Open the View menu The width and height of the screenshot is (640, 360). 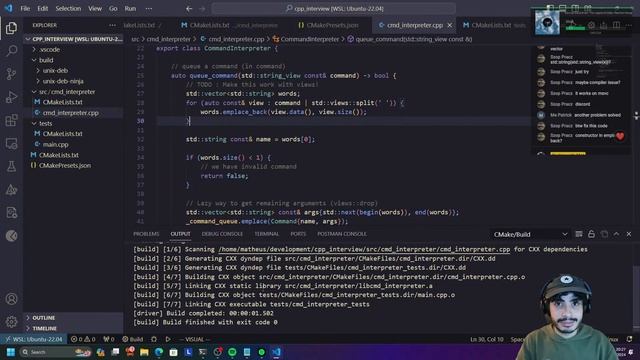pos(95,9)
